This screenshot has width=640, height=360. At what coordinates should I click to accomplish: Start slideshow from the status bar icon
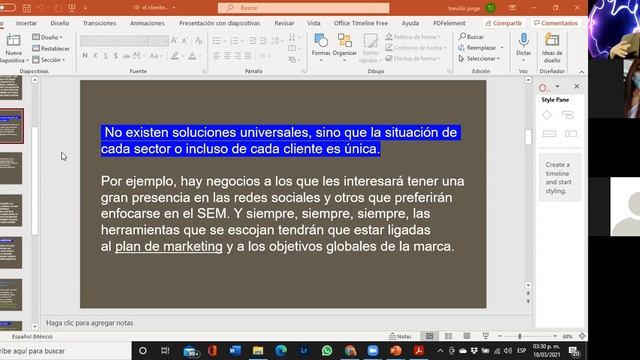pyautogui.click(x=485, y=336)
